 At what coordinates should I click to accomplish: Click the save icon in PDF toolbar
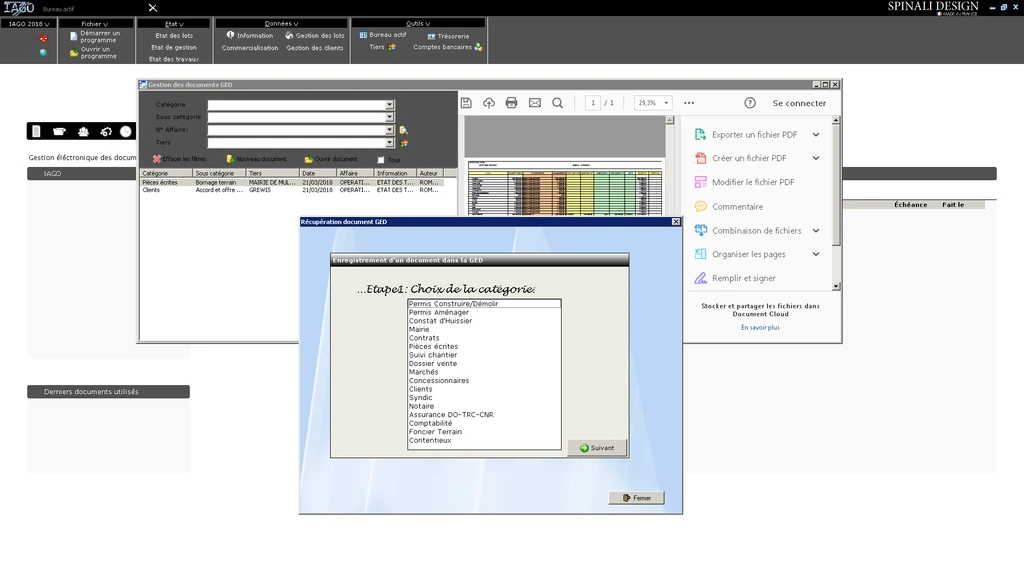click(x=466, y=103)
